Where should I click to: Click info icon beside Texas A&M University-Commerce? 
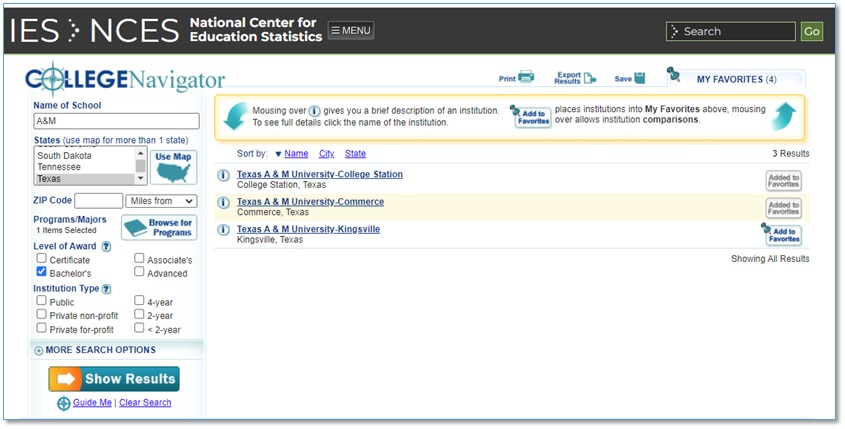coord(224,203)
